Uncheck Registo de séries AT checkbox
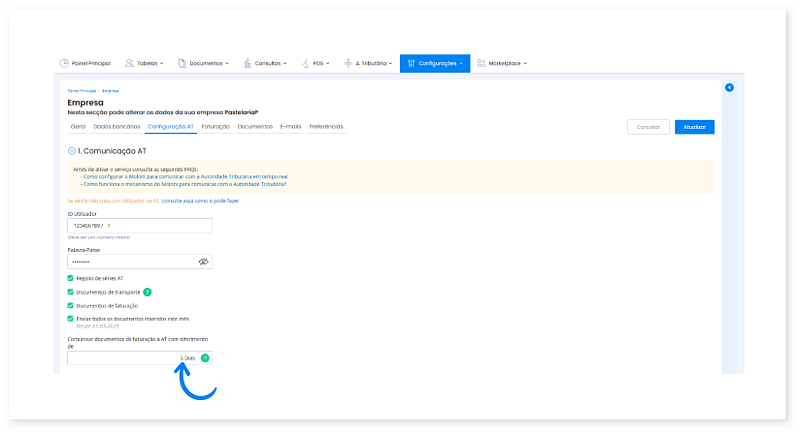The image size is (800, 434). (x=70, y=278)
